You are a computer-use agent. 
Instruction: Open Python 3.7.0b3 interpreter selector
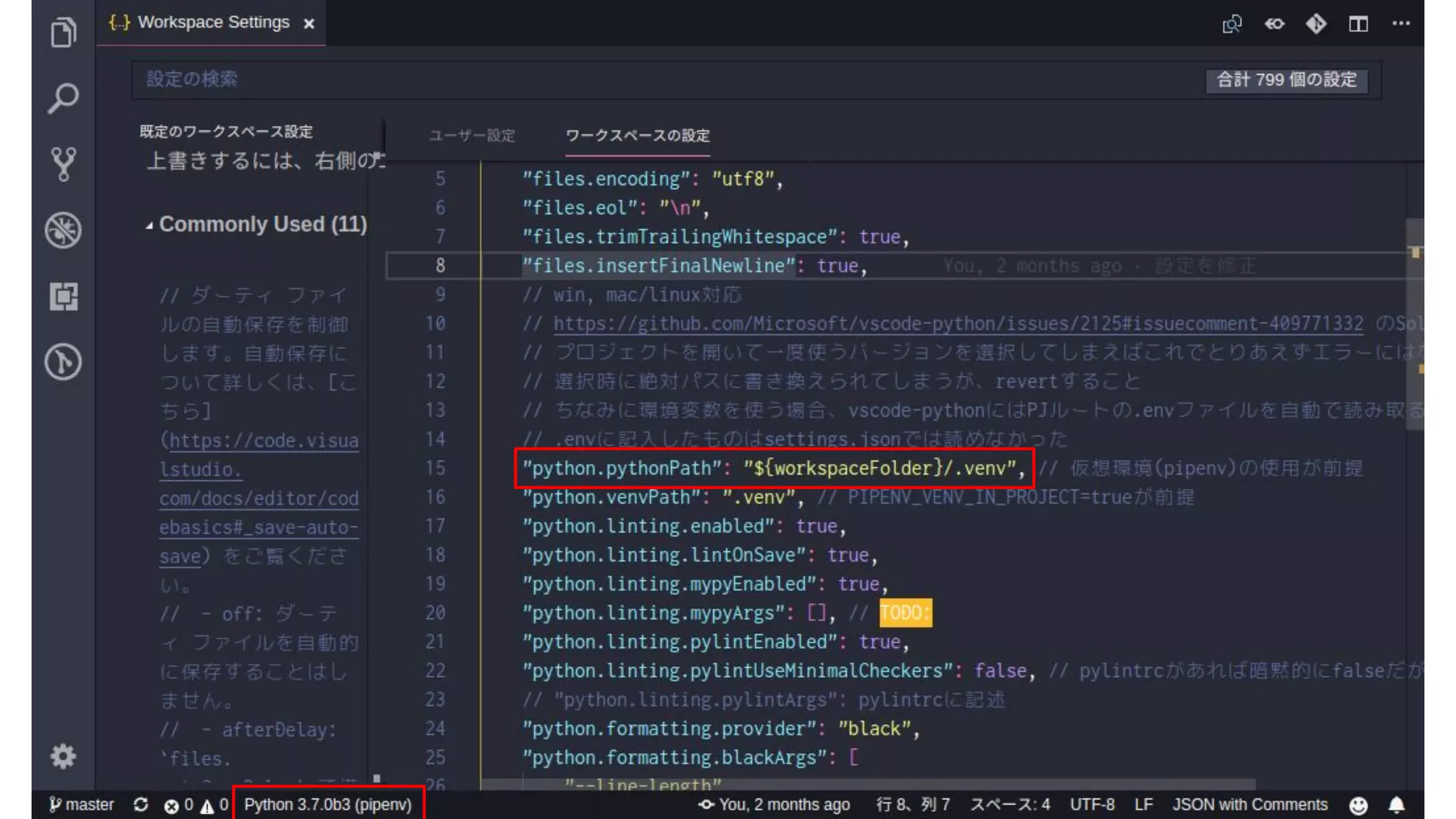click(x=328, y=805)
